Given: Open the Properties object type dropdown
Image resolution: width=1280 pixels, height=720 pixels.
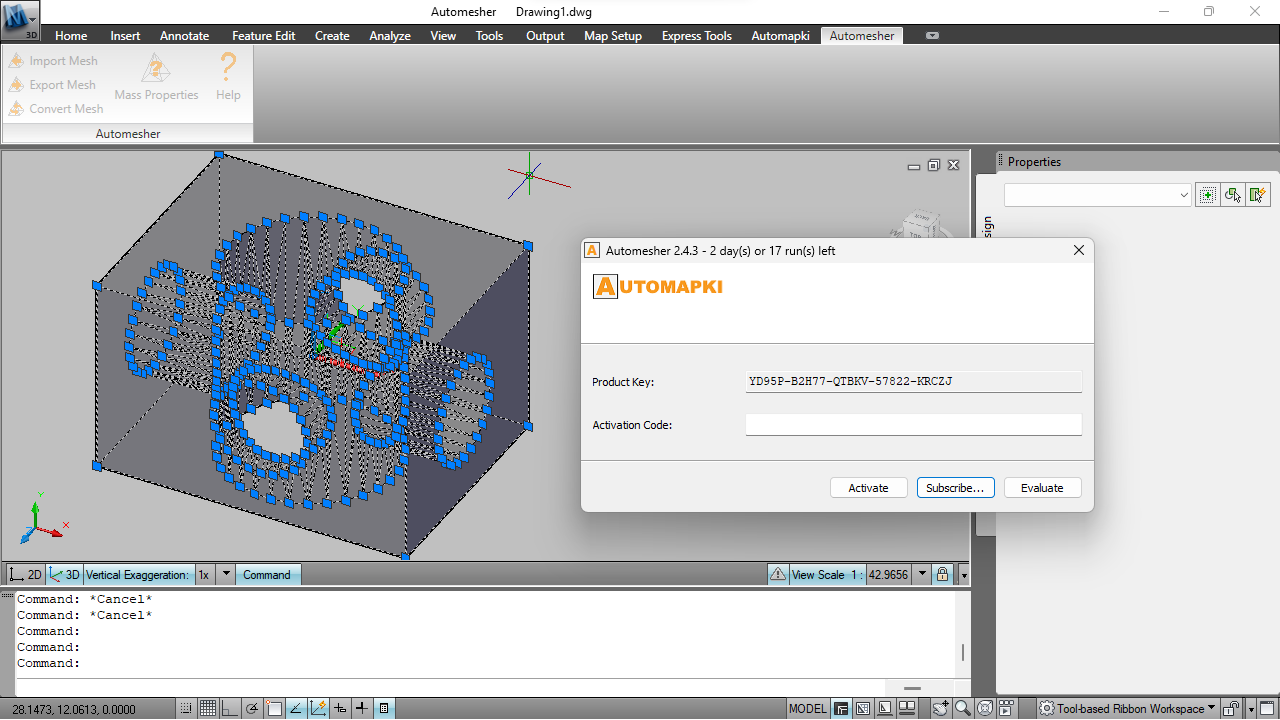Looking at the screenshot, I should click(1097, 195).
